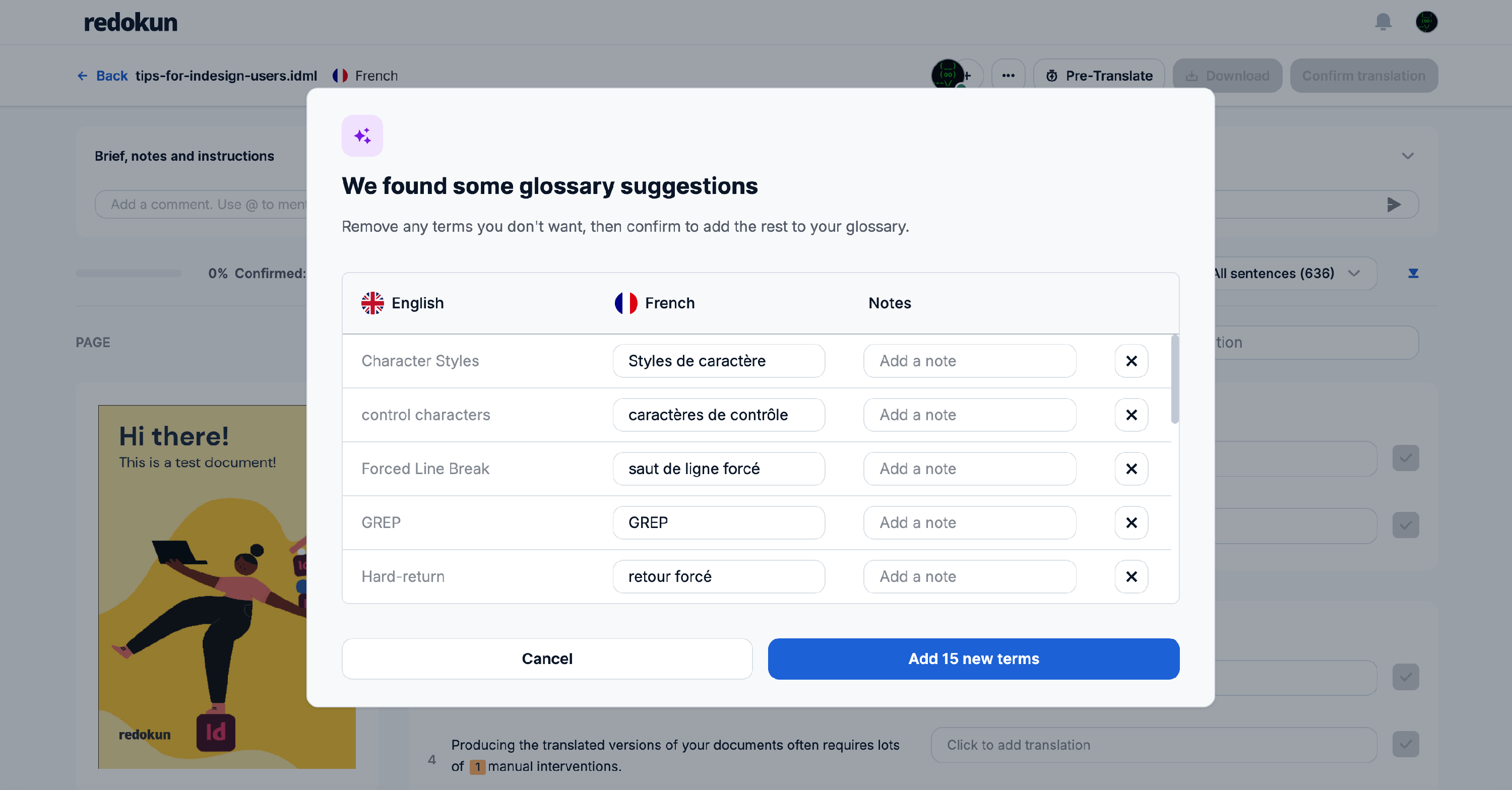Click the Pre-Translate button

point(1099,76)
